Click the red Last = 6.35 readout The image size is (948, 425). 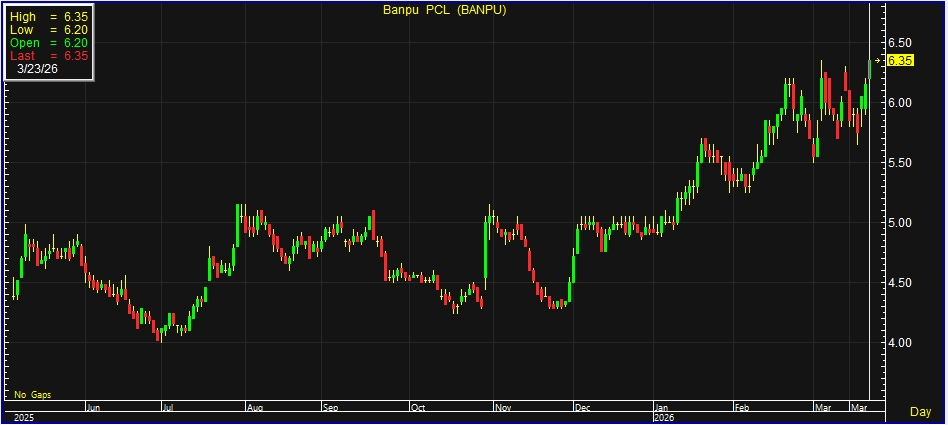(x=48, y=56)
